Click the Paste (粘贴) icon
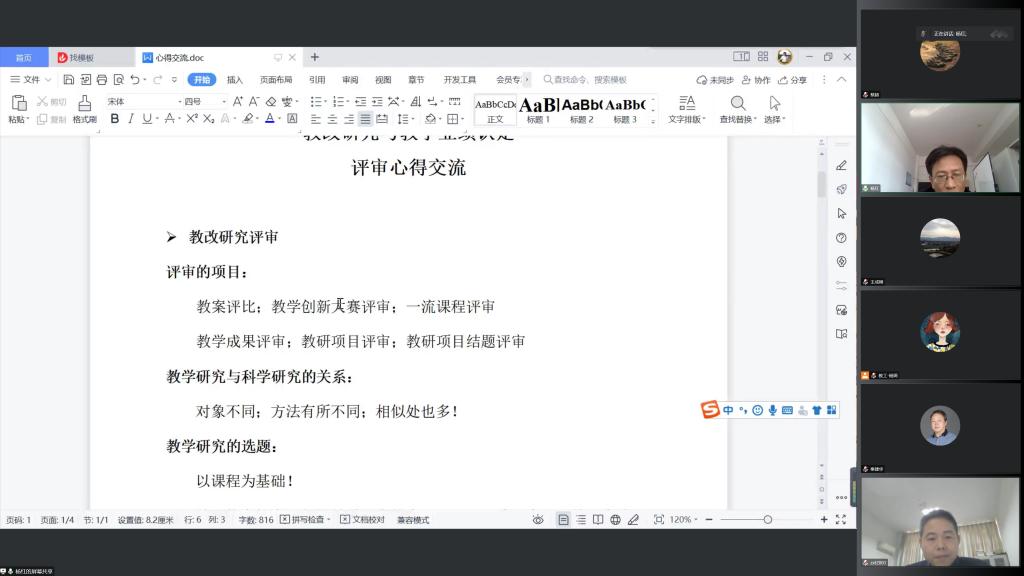Screen dimensions: 1024x576 [18, 108]
